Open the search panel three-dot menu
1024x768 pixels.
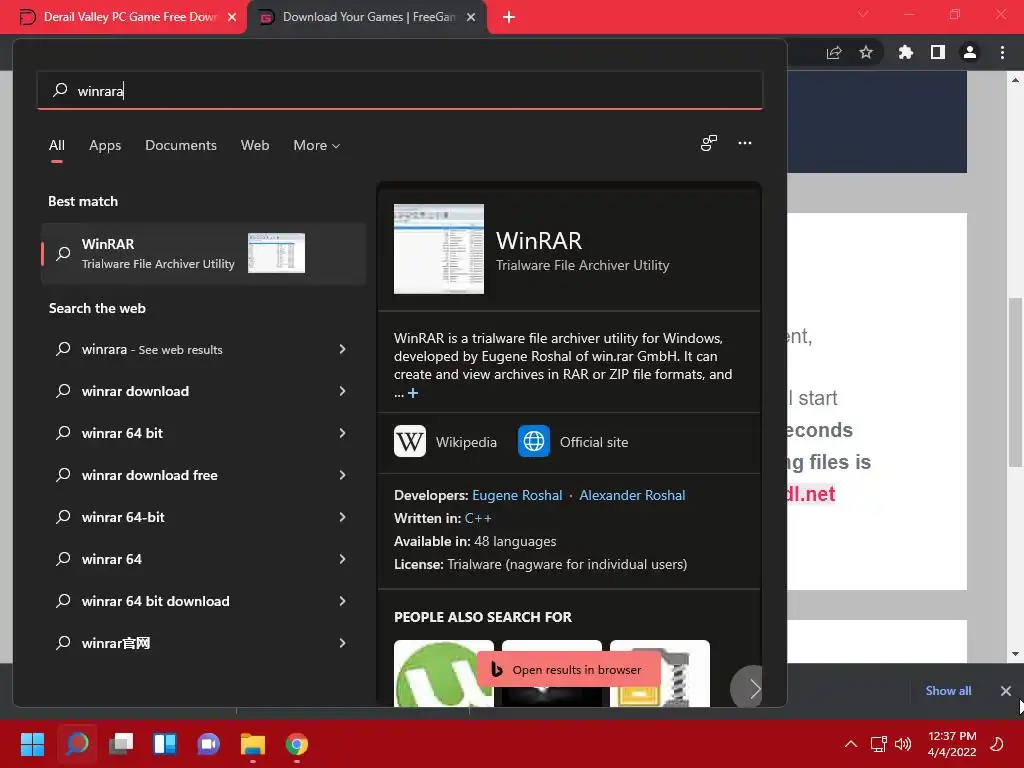pyautogui.click(x=744, y=143)
